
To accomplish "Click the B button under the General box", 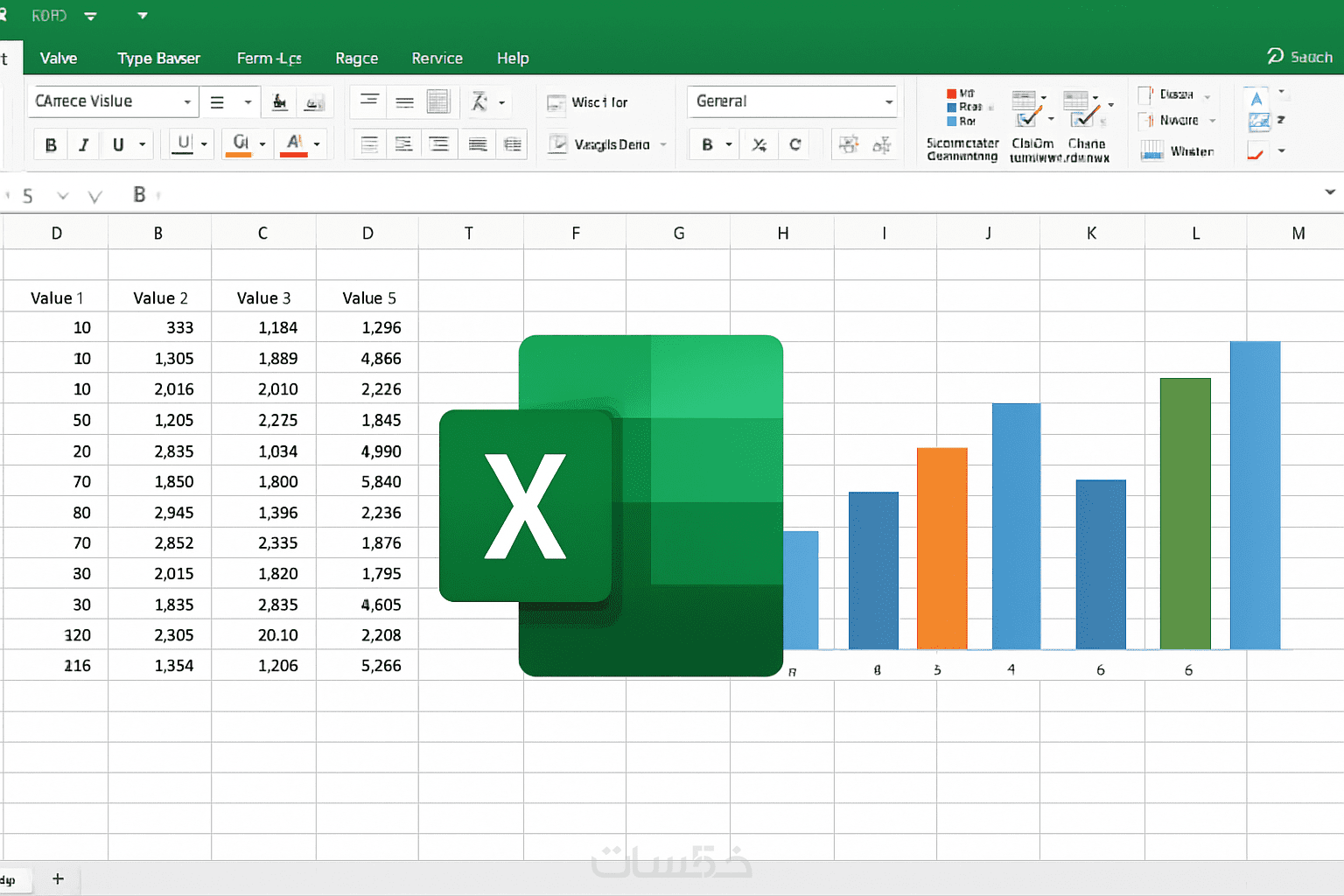I will tap(707, 144).
